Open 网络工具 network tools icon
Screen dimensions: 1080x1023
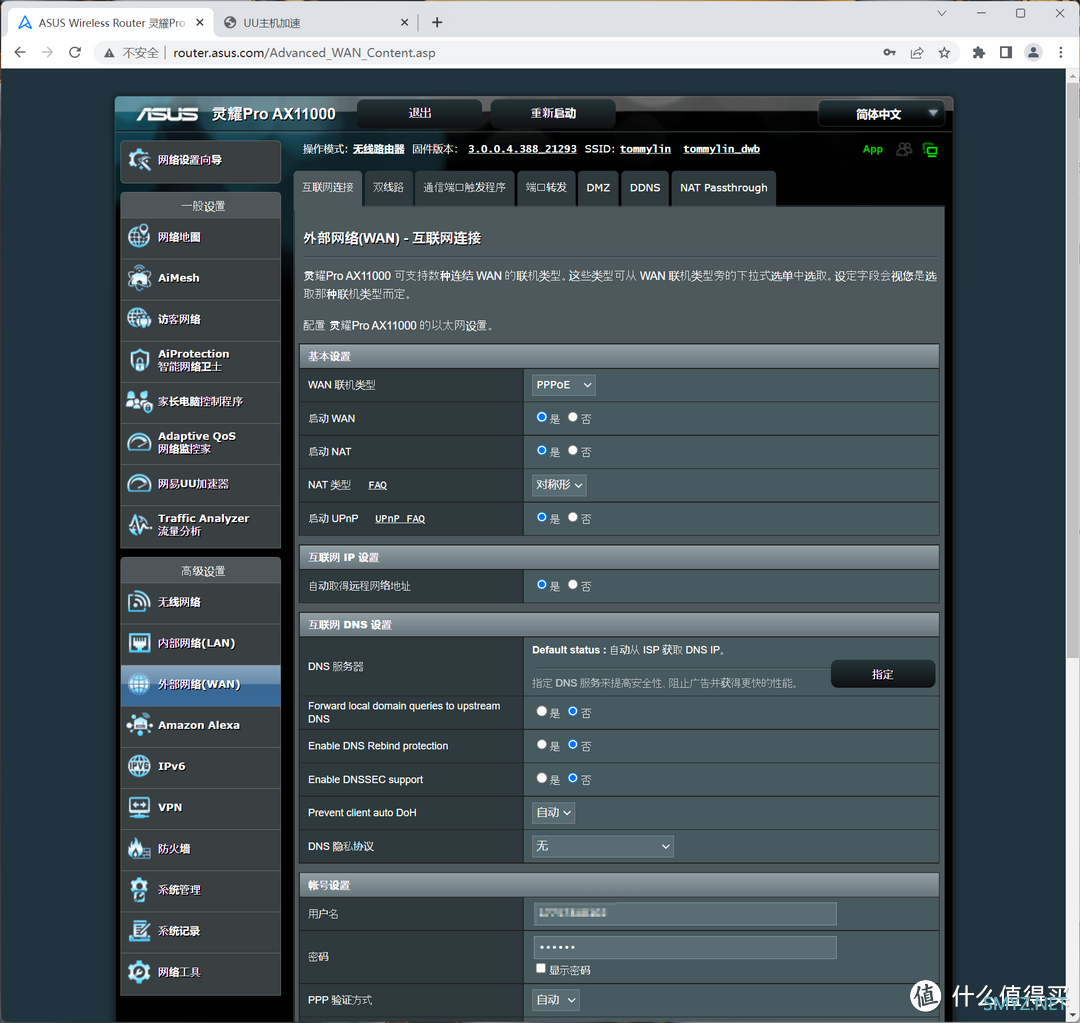pos(139,972)
